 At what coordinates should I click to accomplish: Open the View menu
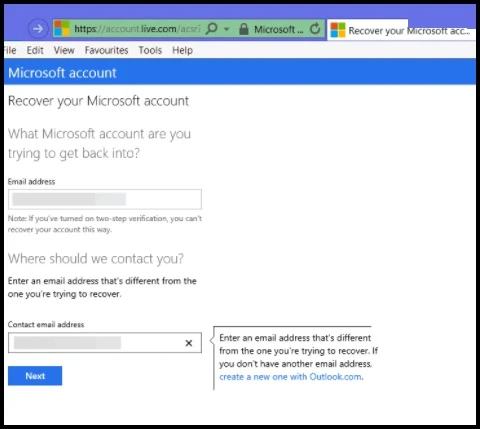pos(64,50)
